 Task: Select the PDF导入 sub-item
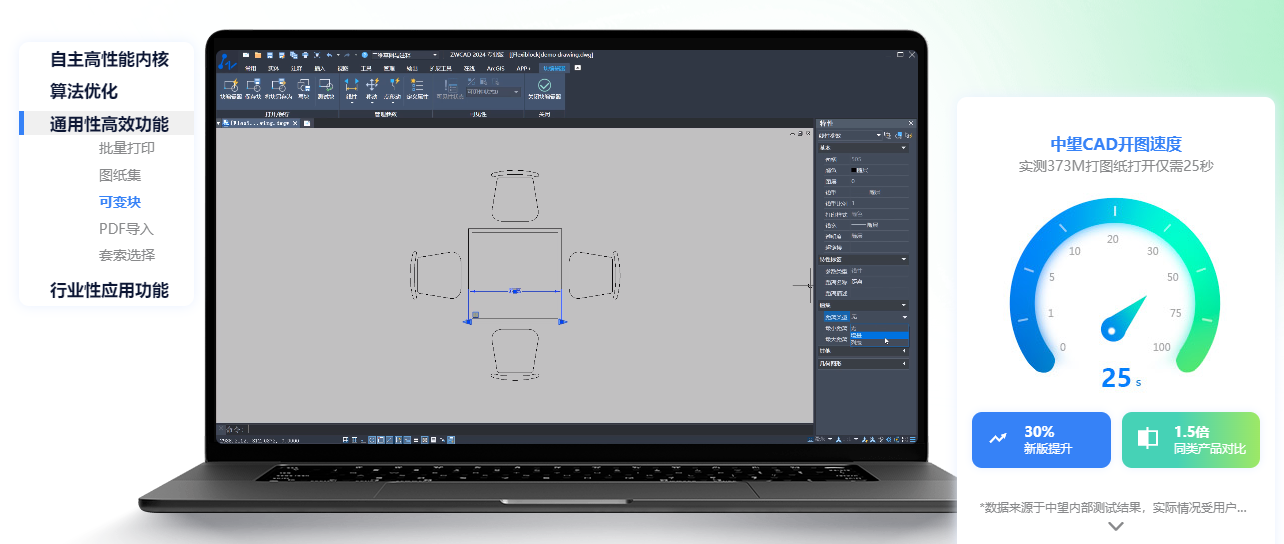coord(126,228)
